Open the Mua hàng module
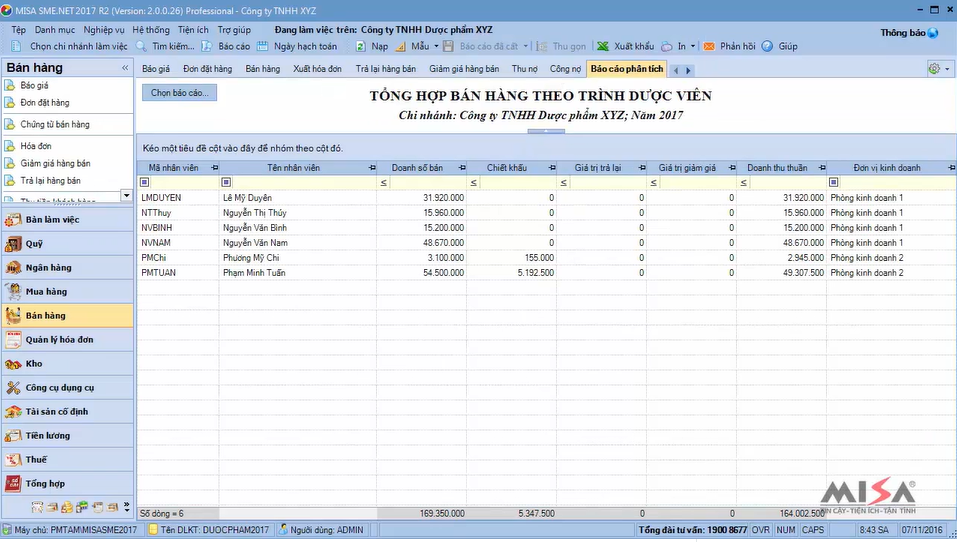This screenshot has width=957, height=542. (x=67, y=292)
